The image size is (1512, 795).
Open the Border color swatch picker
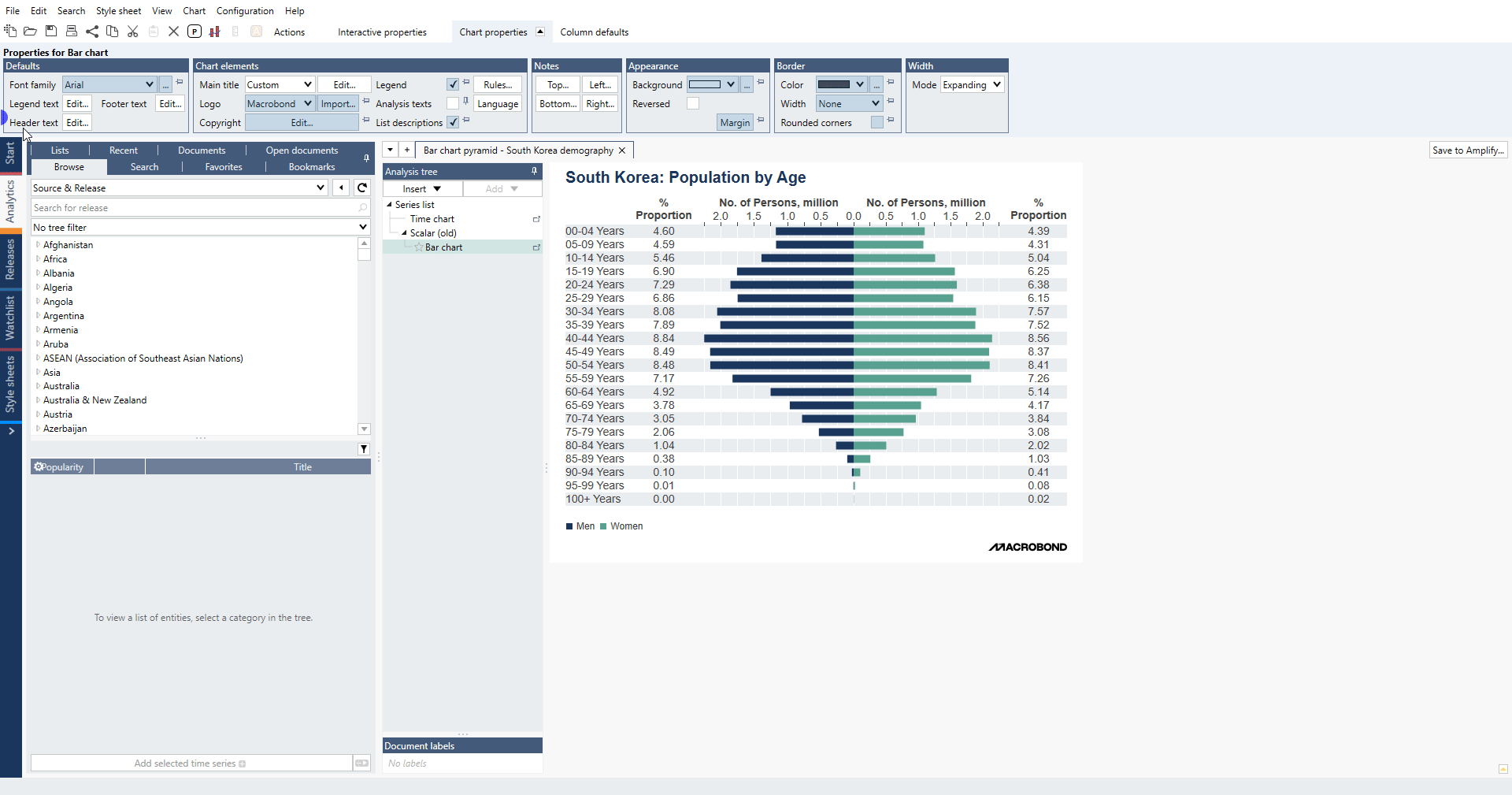click(x=841, y=85)
